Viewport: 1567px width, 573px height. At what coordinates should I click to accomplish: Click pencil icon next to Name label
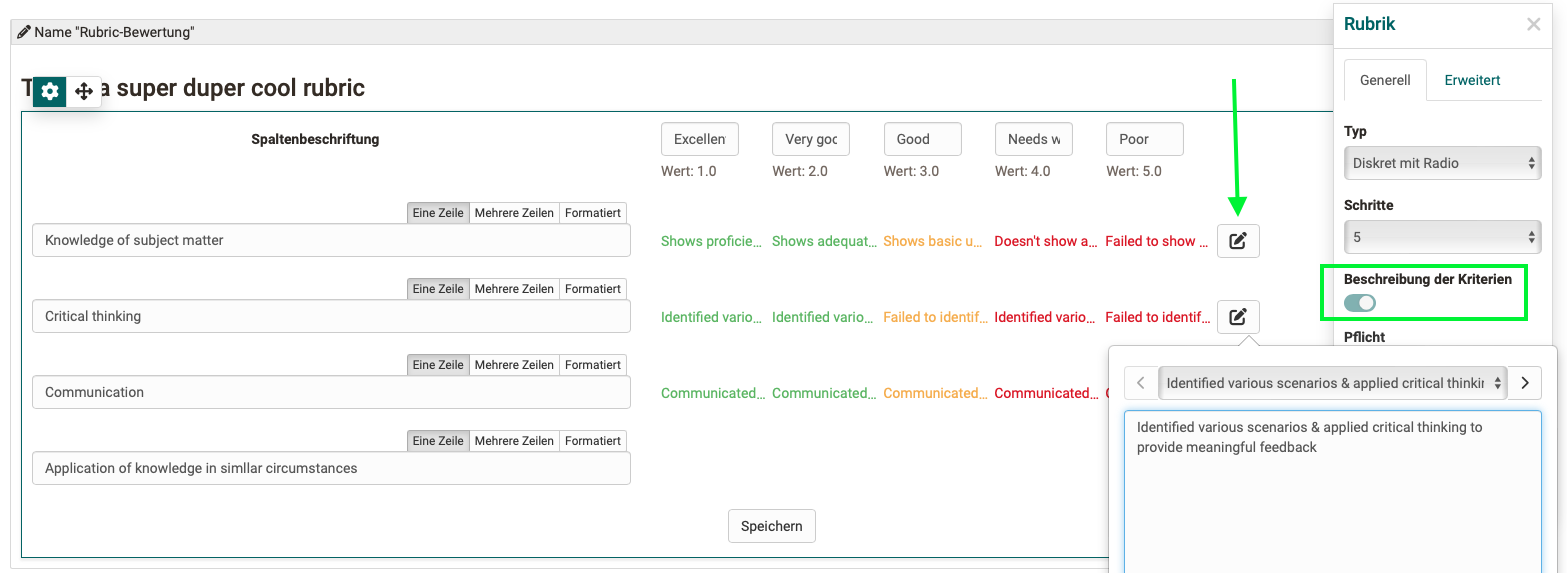coord(24,32)
